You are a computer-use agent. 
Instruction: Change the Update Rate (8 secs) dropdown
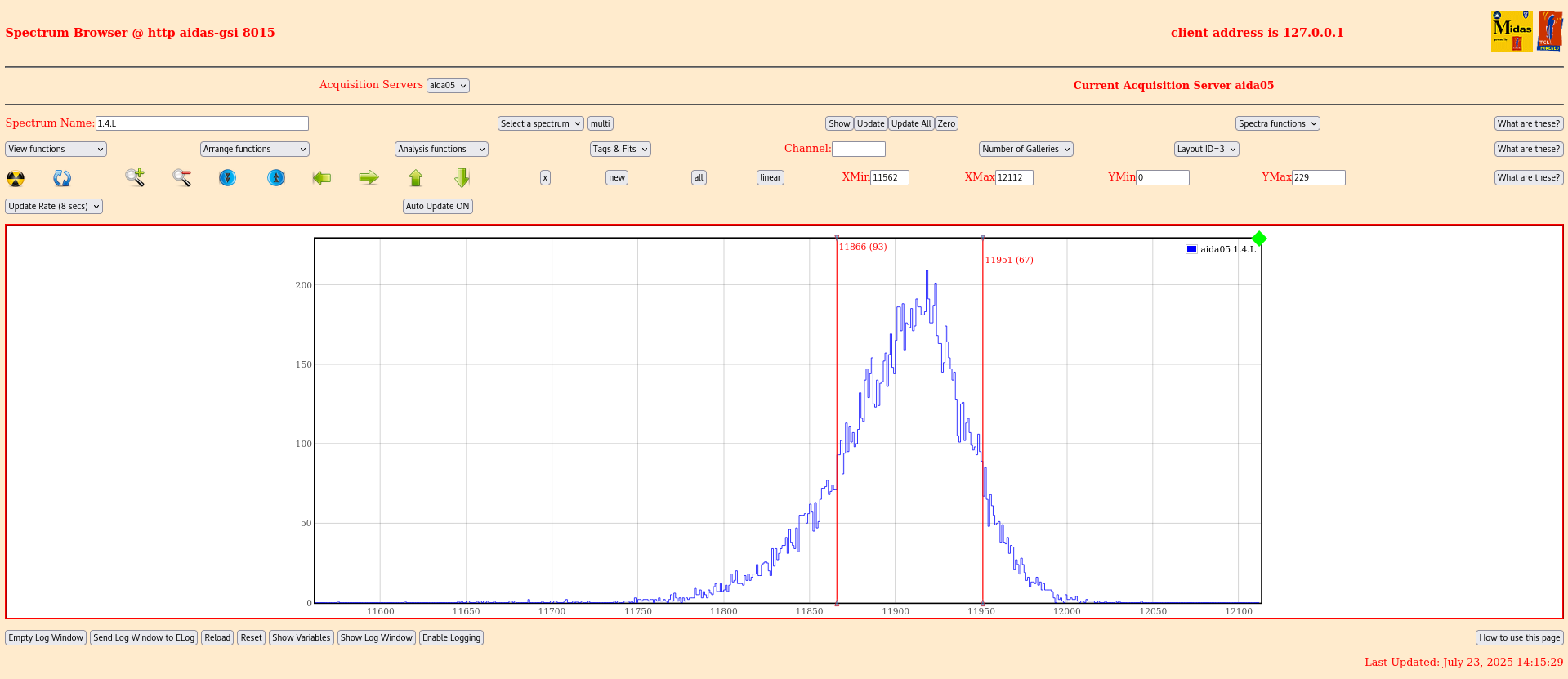[54, 206]
